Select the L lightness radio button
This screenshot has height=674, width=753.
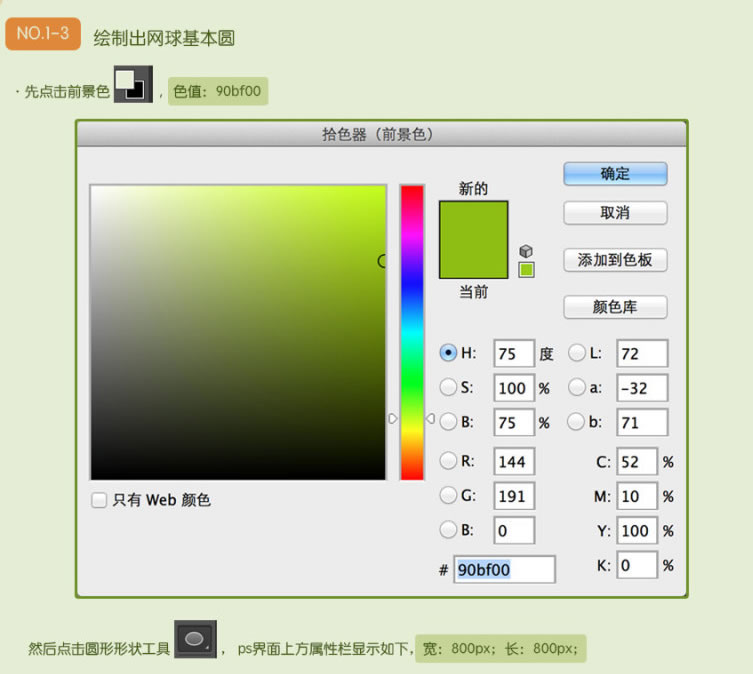pos(576,353)
